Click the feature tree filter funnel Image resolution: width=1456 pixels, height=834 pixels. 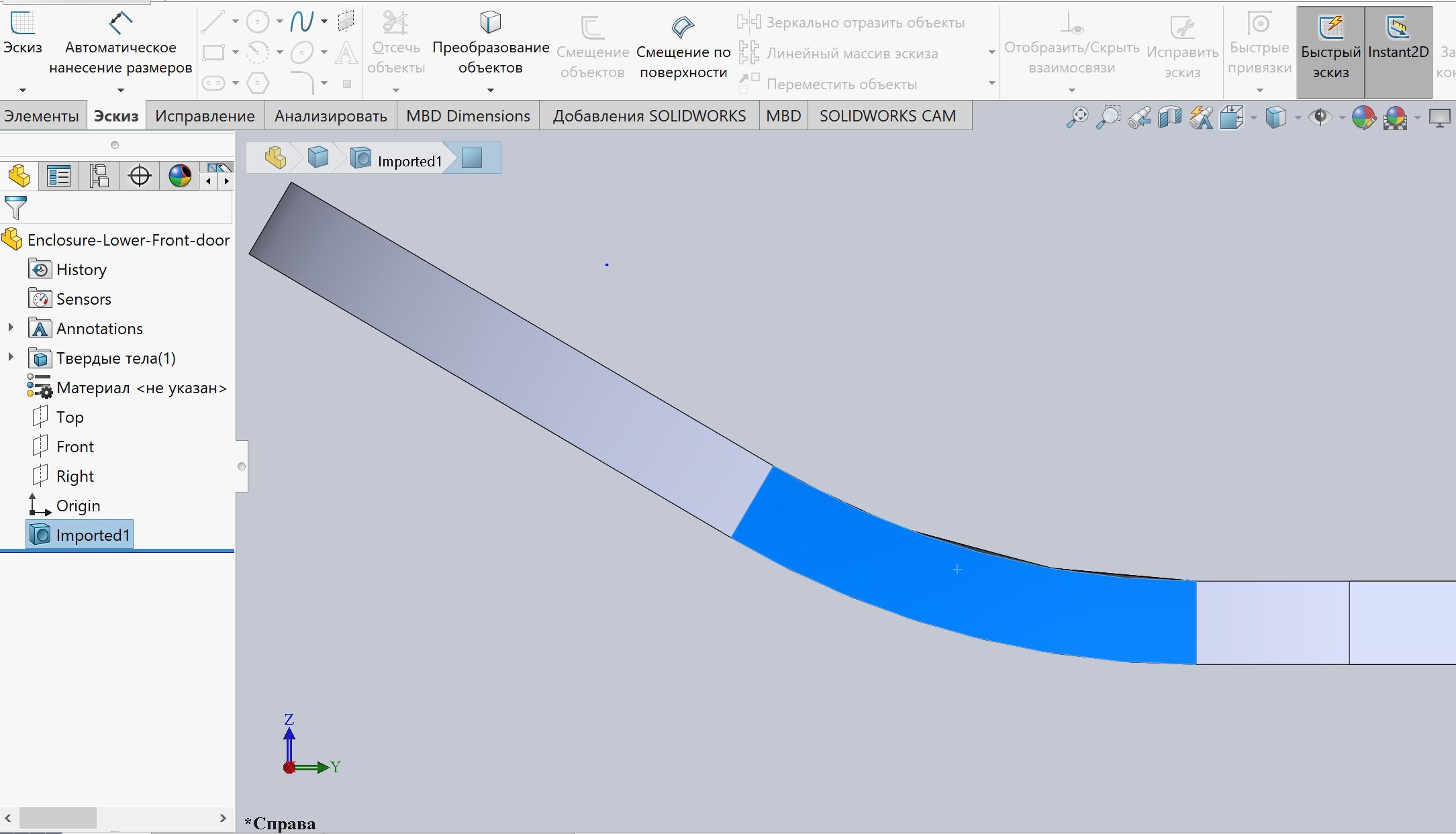coord(15,207)
